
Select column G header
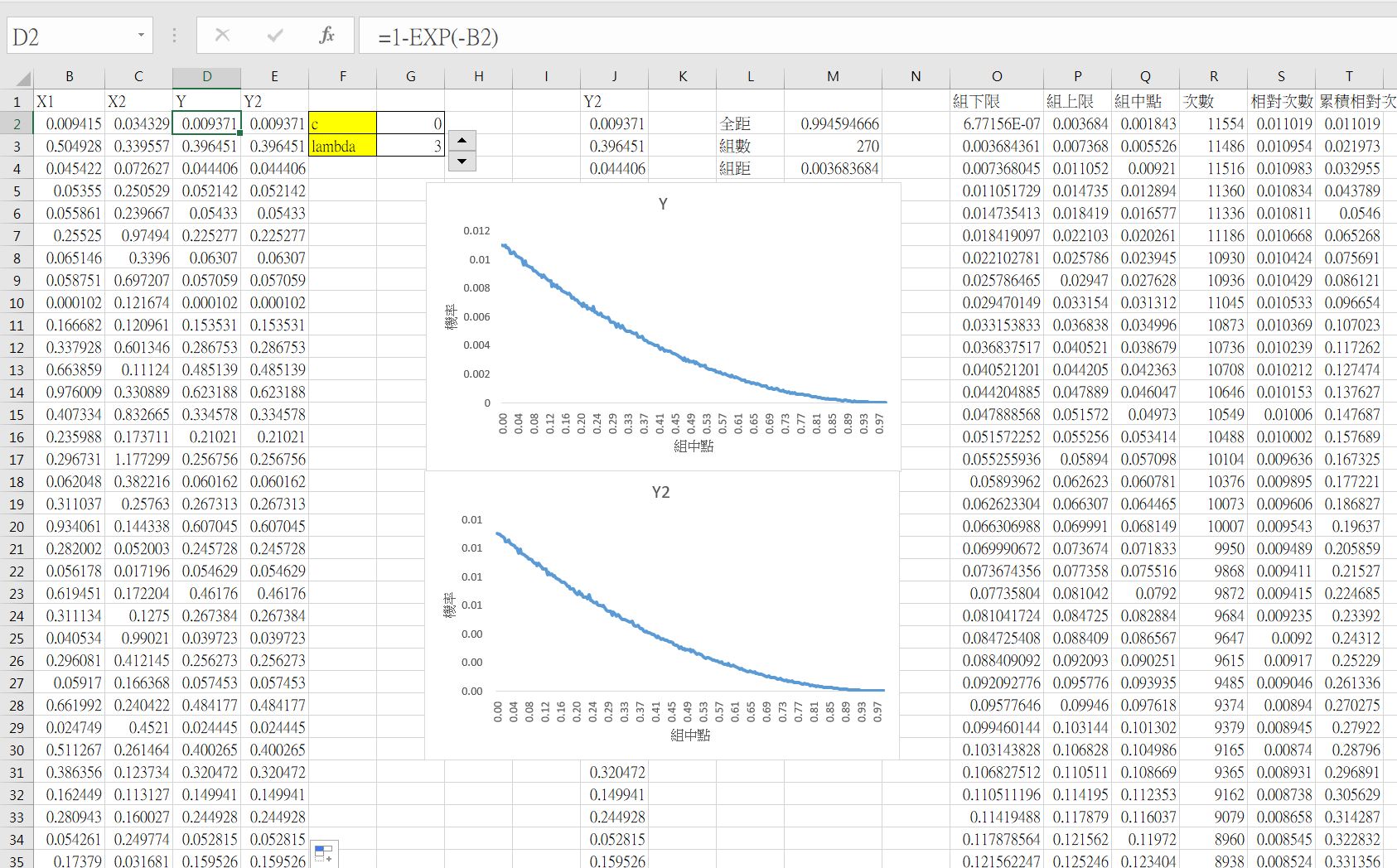click(x=411, y=76)
